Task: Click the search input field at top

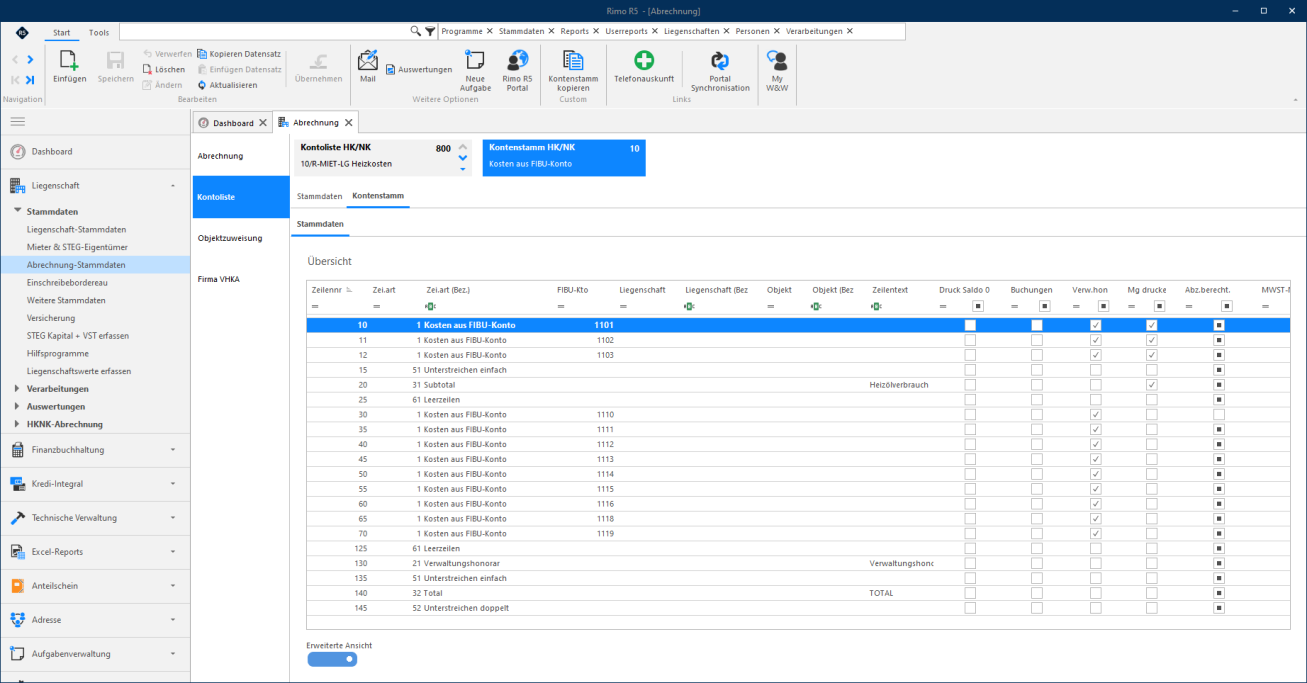Action: (x=264, y=32)
